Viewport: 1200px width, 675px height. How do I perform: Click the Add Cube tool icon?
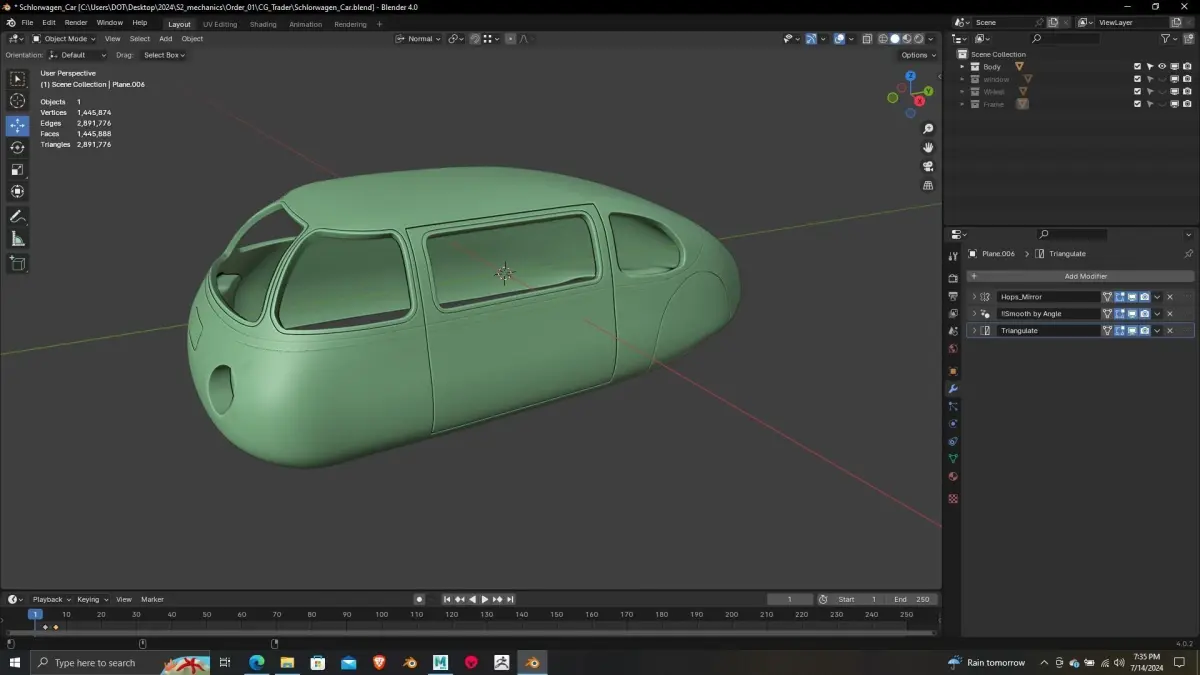[17, 263]
